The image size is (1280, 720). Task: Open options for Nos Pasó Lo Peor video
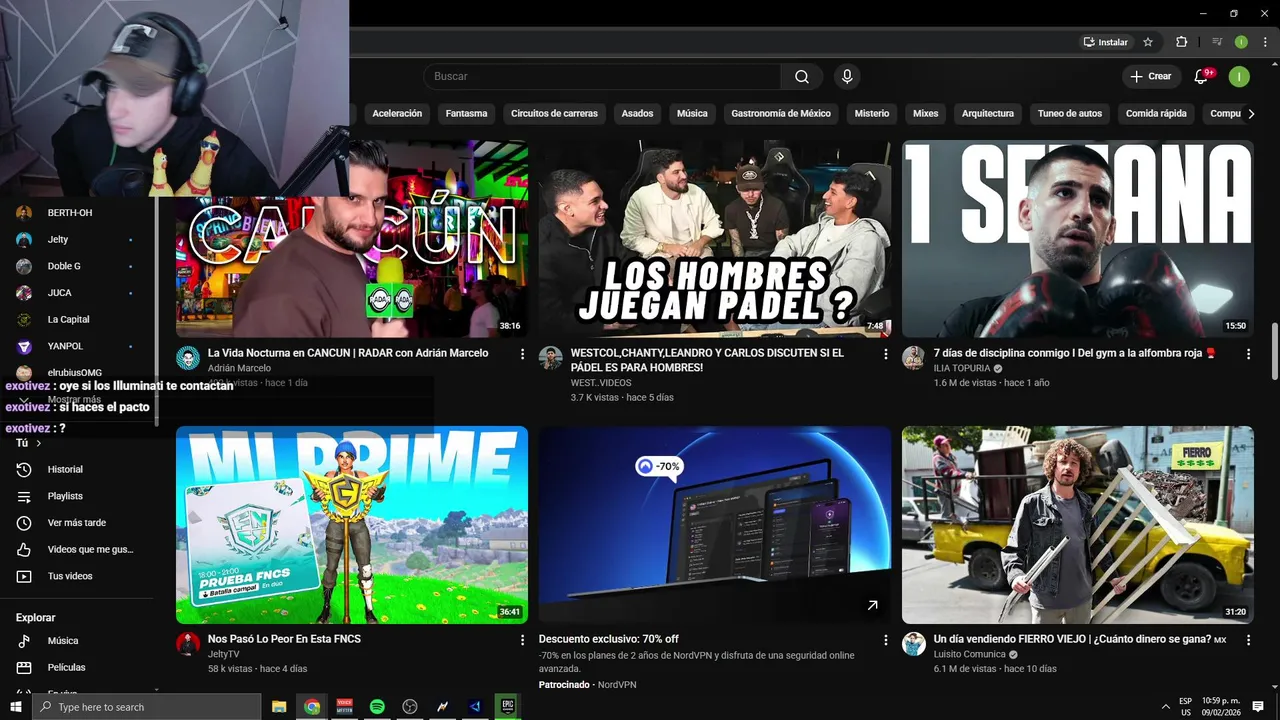(522, 640)
